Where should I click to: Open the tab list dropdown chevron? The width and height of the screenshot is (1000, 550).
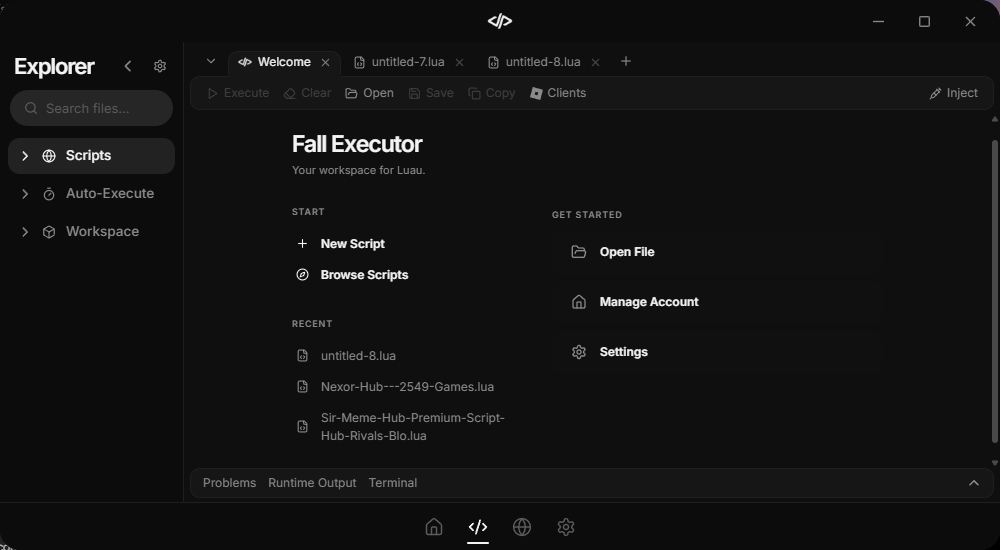210,61
